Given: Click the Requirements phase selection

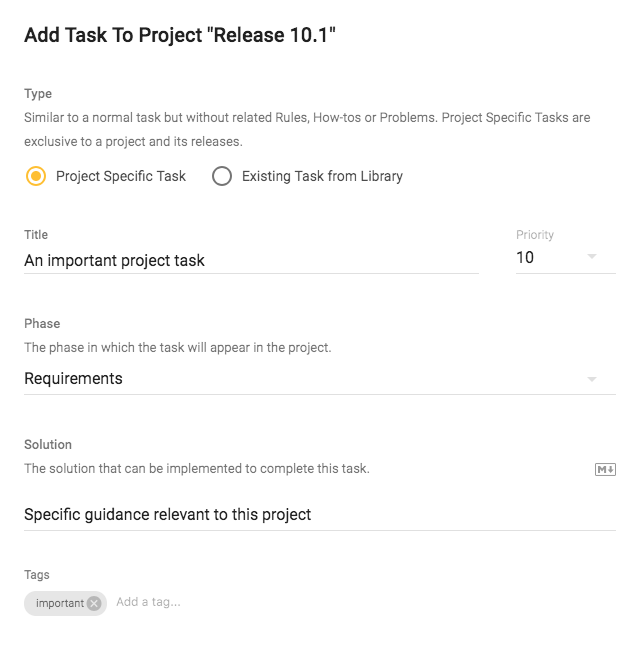Looking at the screenshot, I should point(74,379).
